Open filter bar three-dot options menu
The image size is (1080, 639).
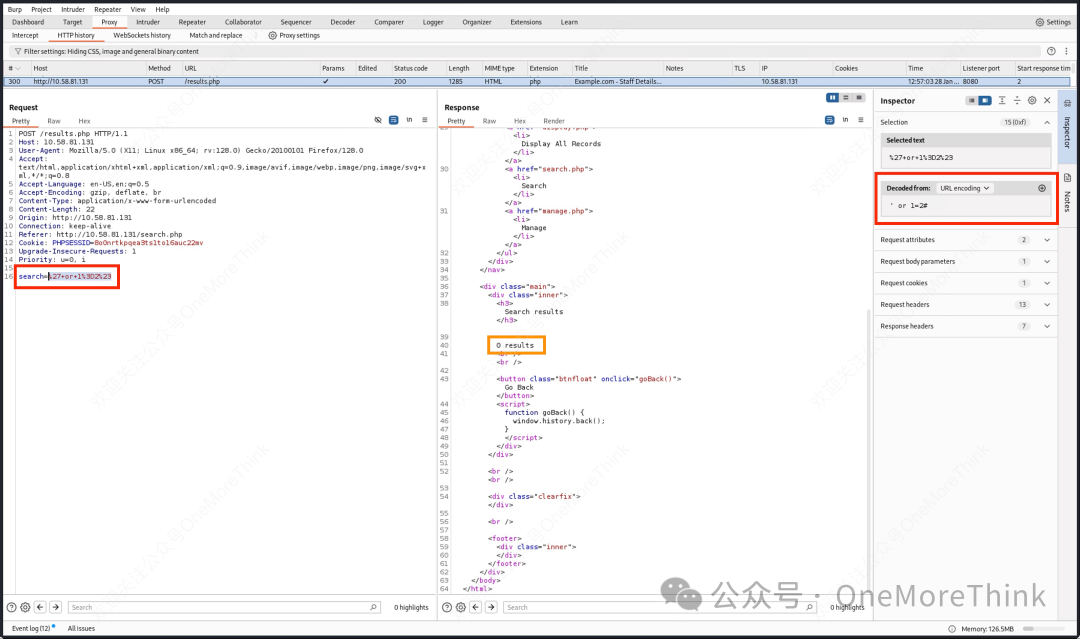click(x=1066, y=51)
